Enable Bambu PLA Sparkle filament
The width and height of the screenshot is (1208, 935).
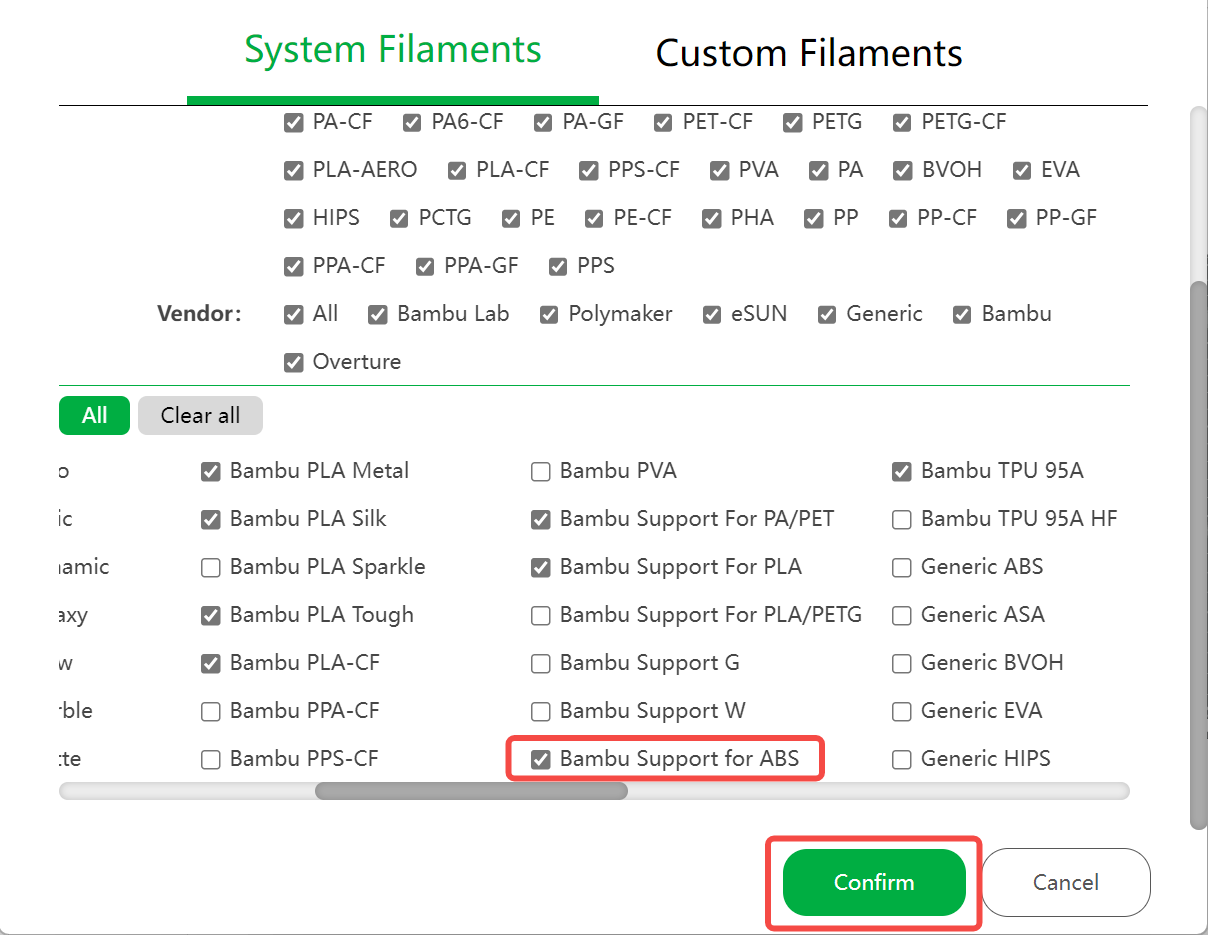coord(210,567)
